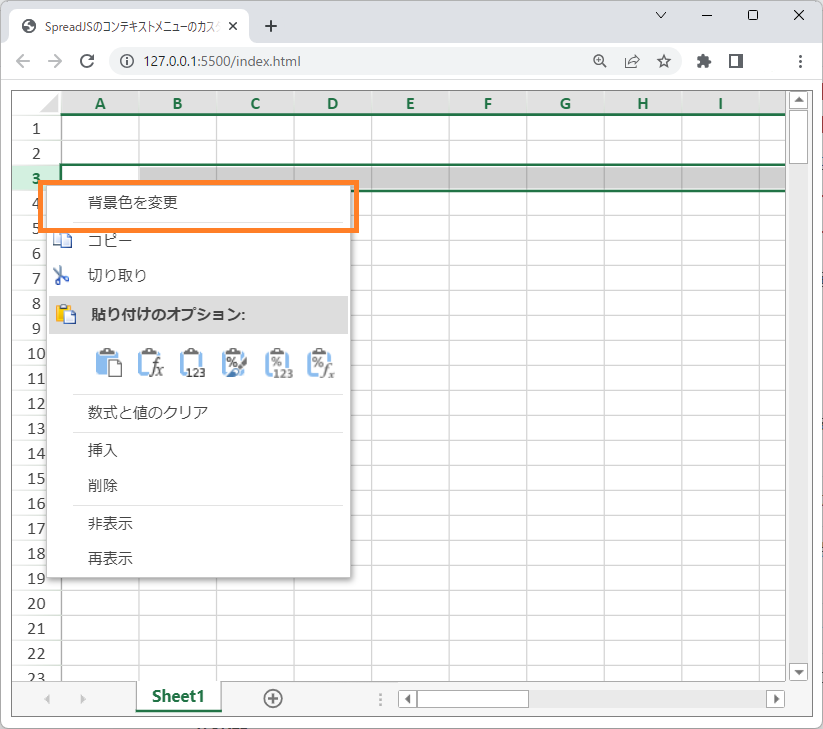Click Paste All clipboard icon
The width and height of the screenshot is (823, 729).
tap(109, 363)
